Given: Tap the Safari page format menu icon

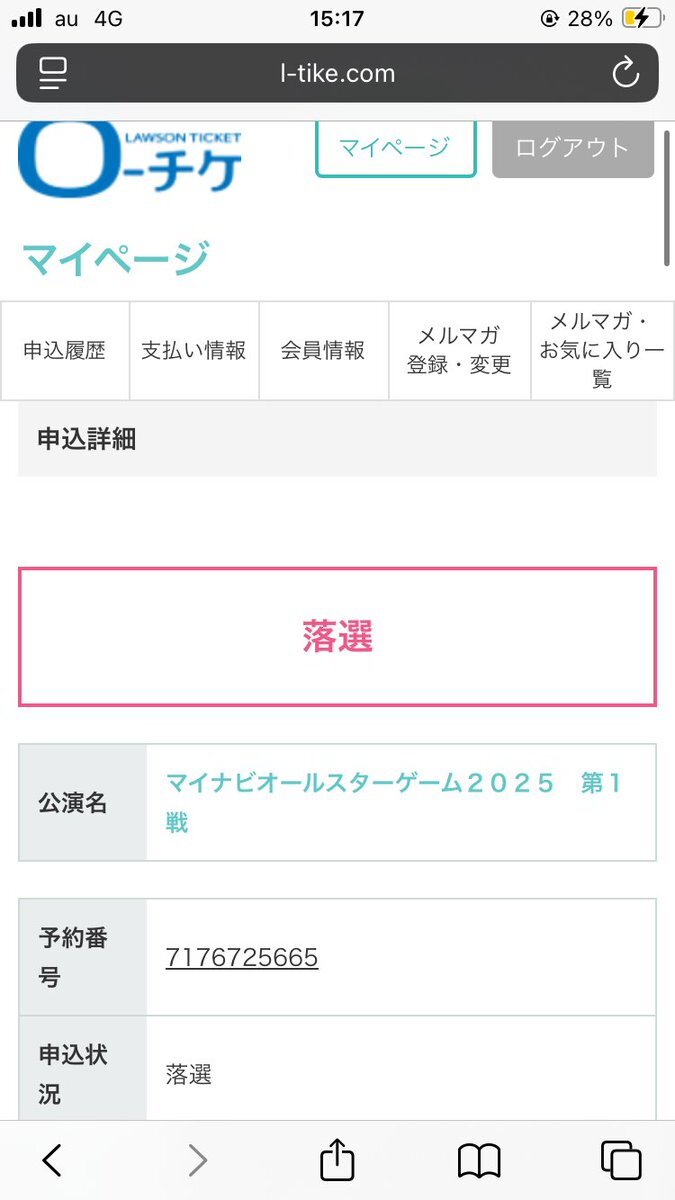Looking at the screenshot, I should click(53, 73).
